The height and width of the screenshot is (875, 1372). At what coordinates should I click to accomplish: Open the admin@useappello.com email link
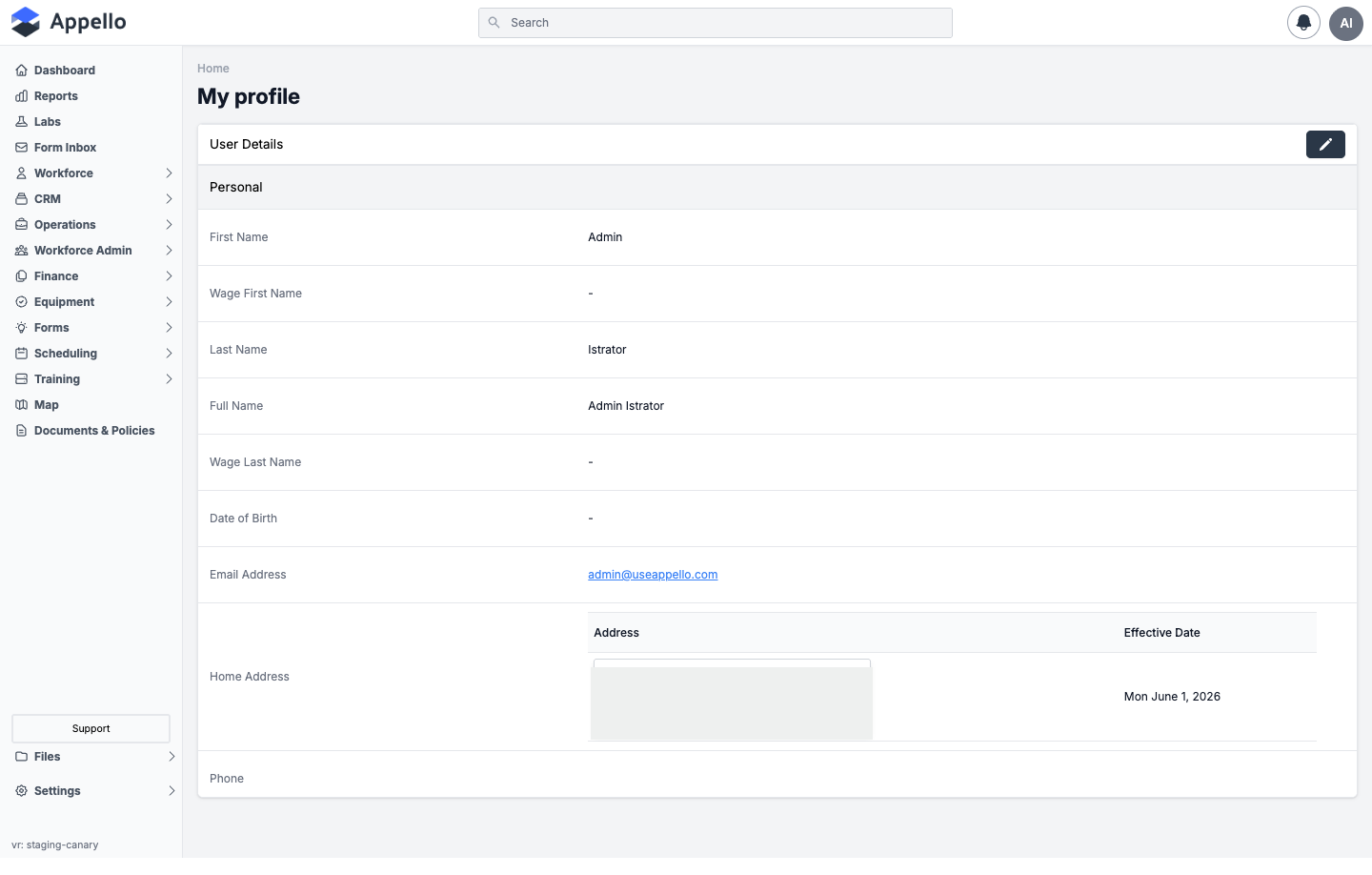[x=653, y=575]
